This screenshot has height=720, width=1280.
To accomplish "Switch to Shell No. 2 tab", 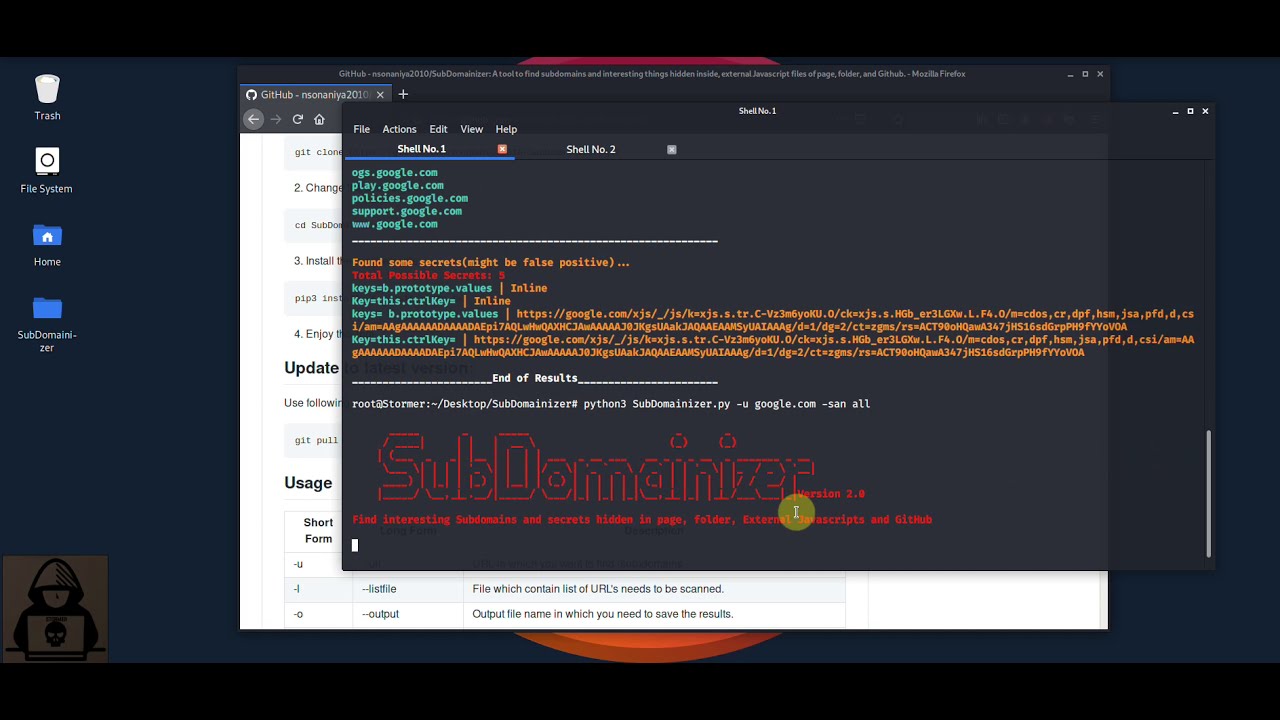I will [x=591, y=149].
